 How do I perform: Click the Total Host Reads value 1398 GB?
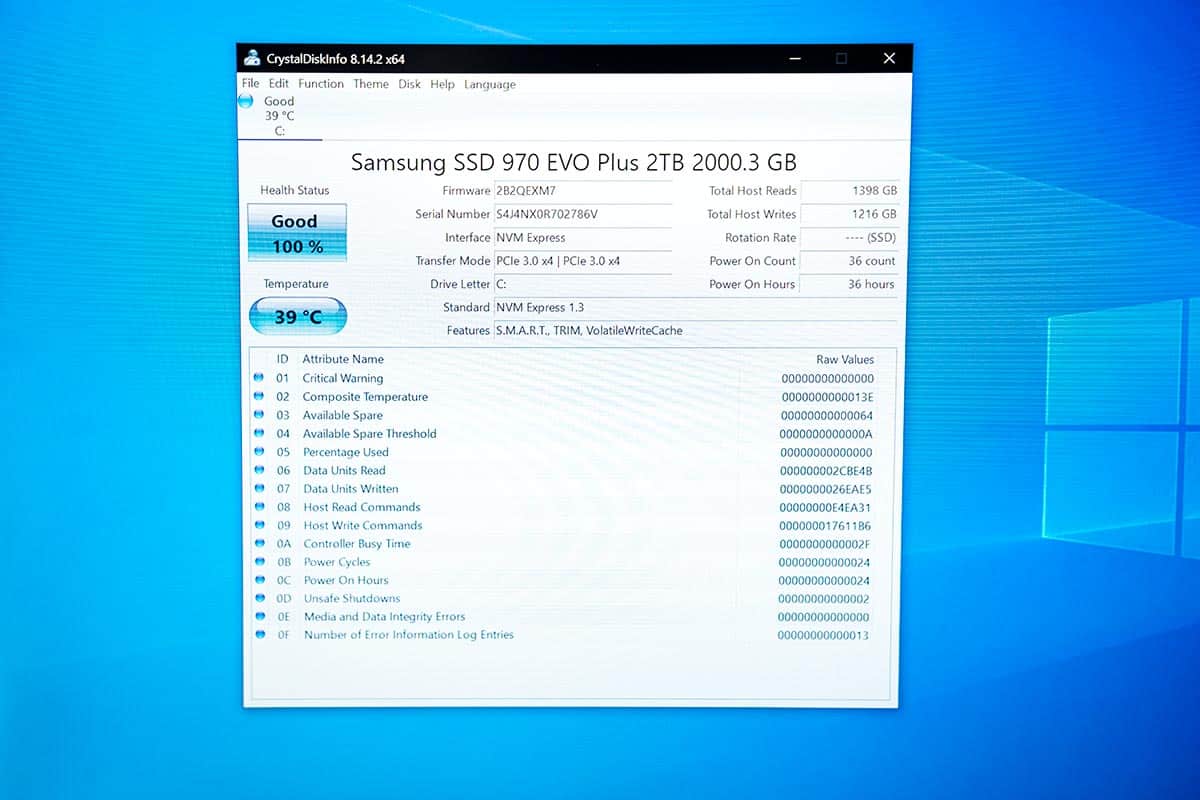click(850, 190)
